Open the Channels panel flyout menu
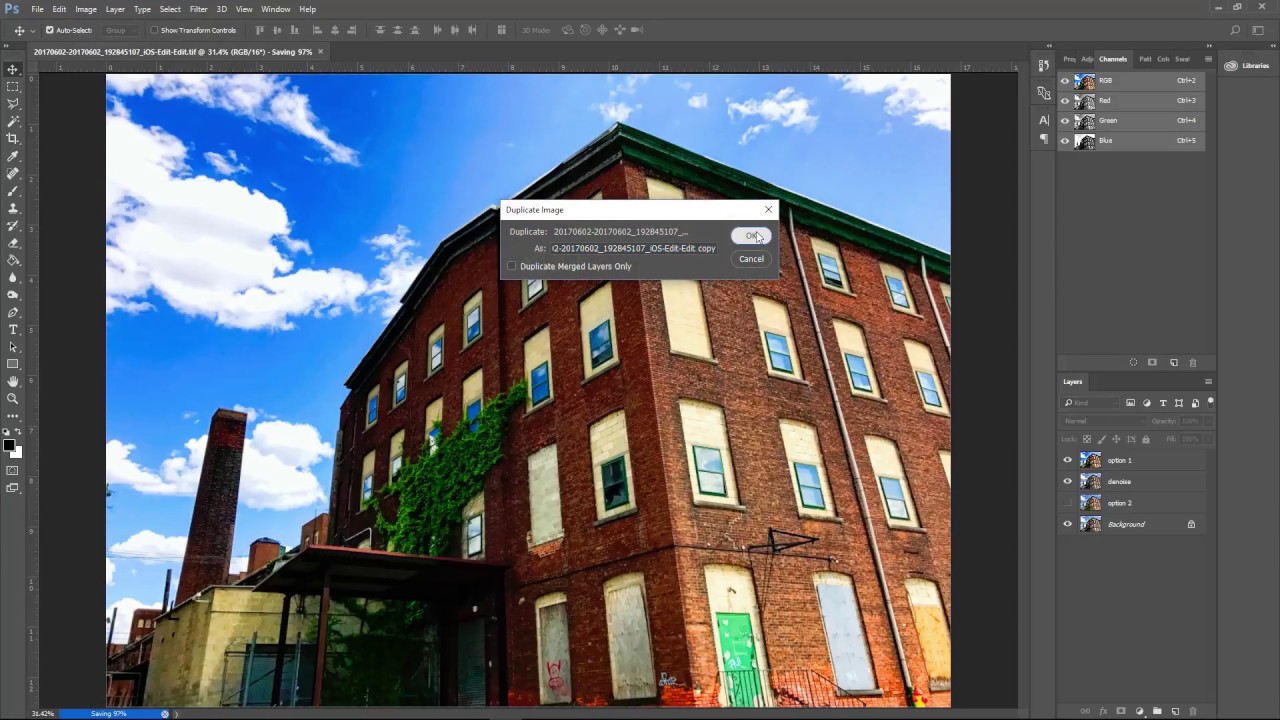Viewport: 1280px width, 720px height. click(x=1208, y=59)
